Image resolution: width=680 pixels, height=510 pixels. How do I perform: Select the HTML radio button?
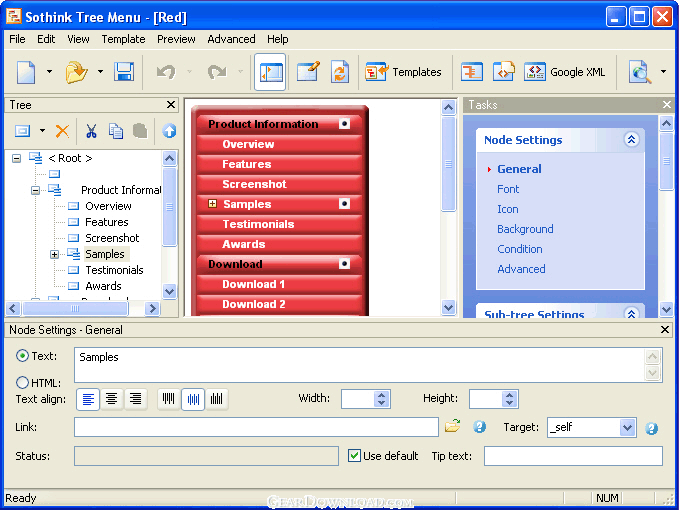click(22, 382)
